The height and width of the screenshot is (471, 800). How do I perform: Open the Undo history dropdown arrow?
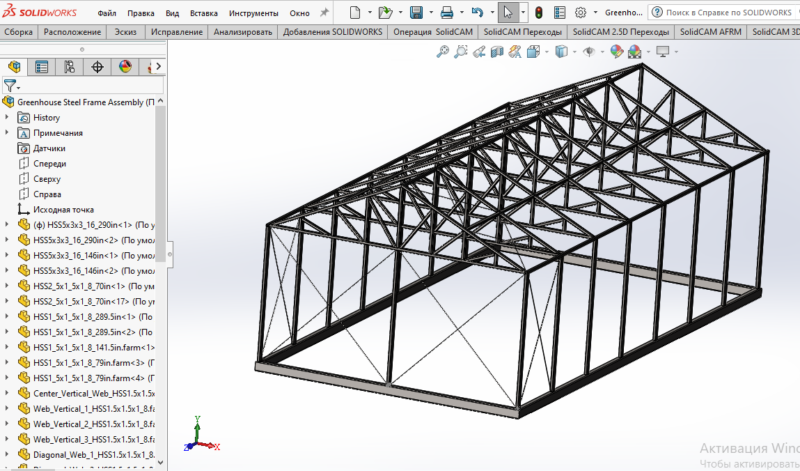click(x=492, y=12)
